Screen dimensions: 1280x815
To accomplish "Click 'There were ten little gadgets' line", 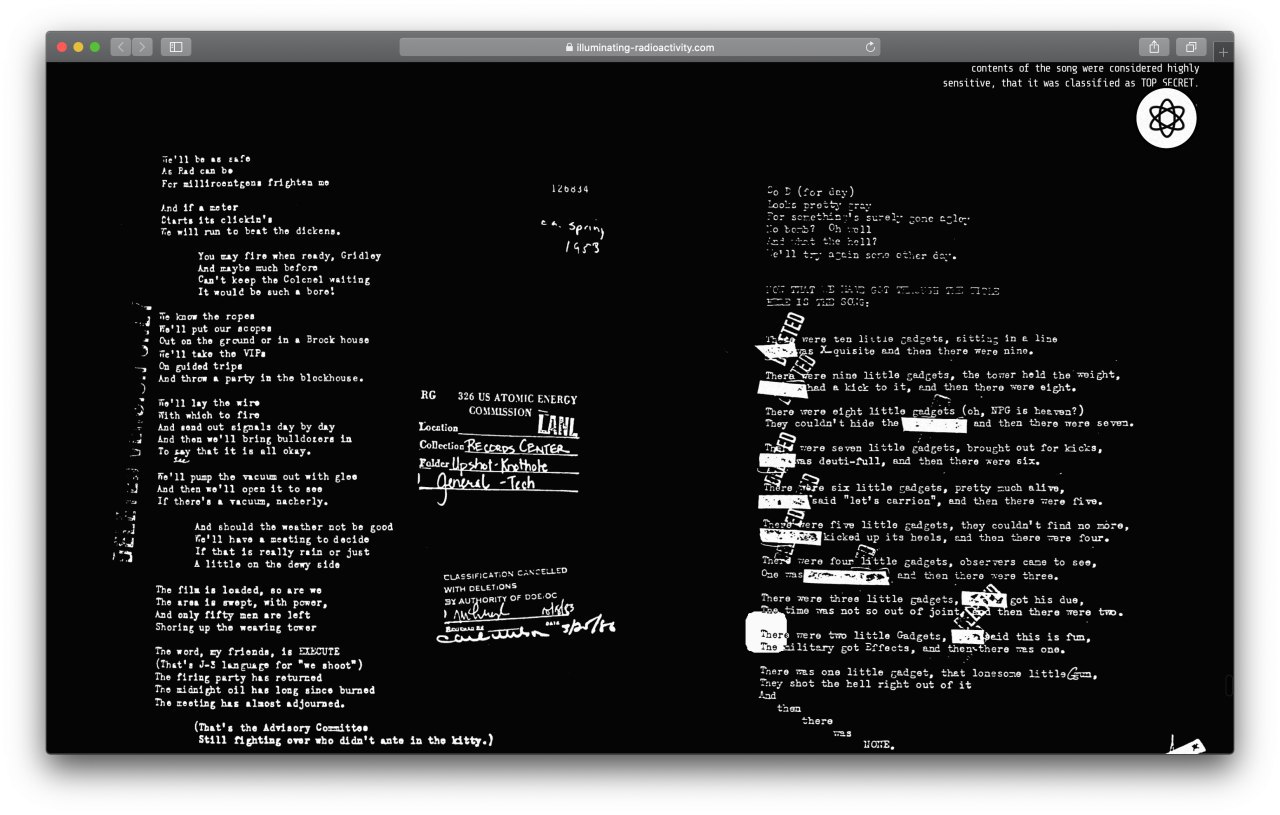I will [x=911, y=339].
